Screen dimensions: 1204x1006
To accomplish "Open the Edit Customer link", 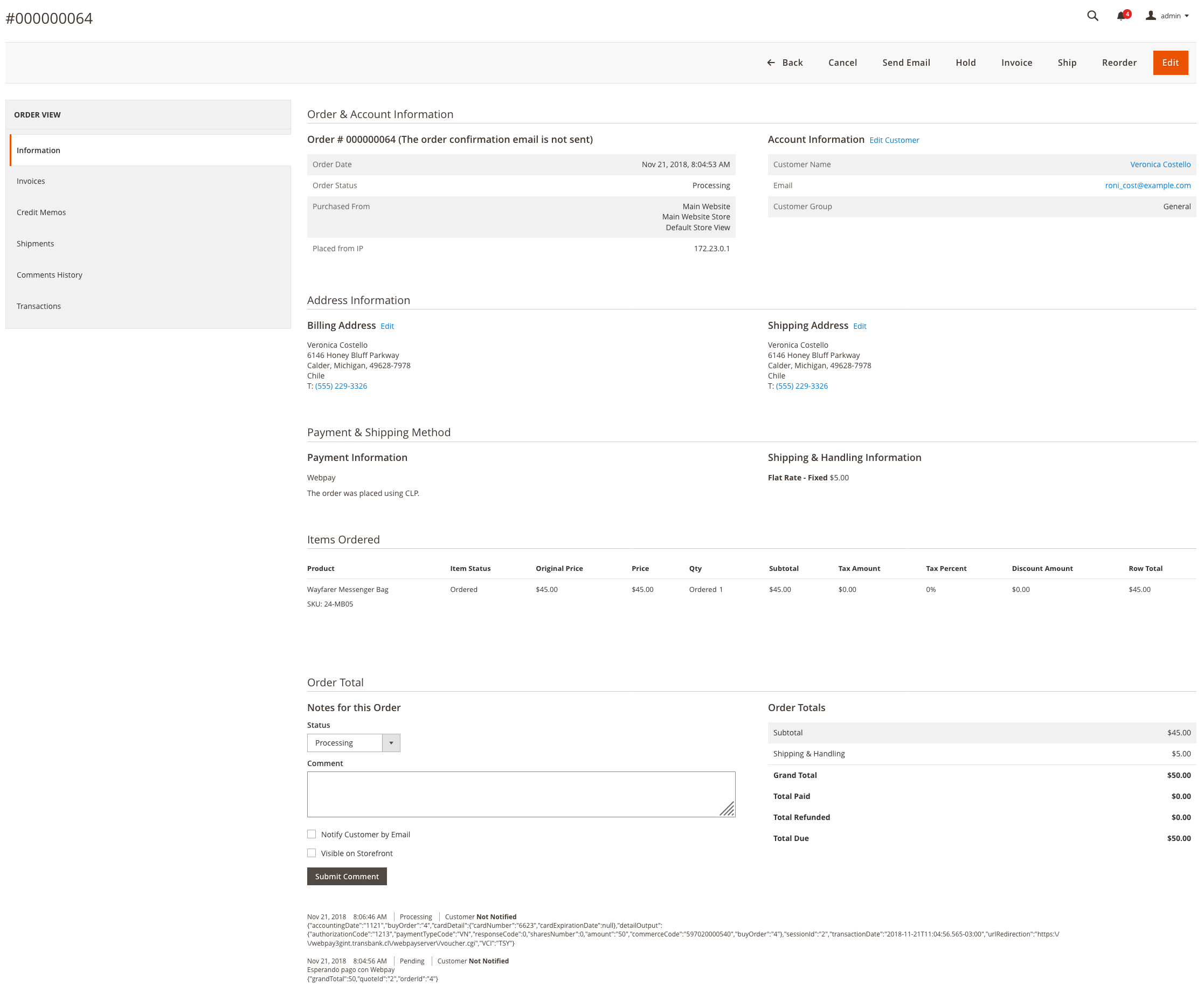I will tap(894, 141).
